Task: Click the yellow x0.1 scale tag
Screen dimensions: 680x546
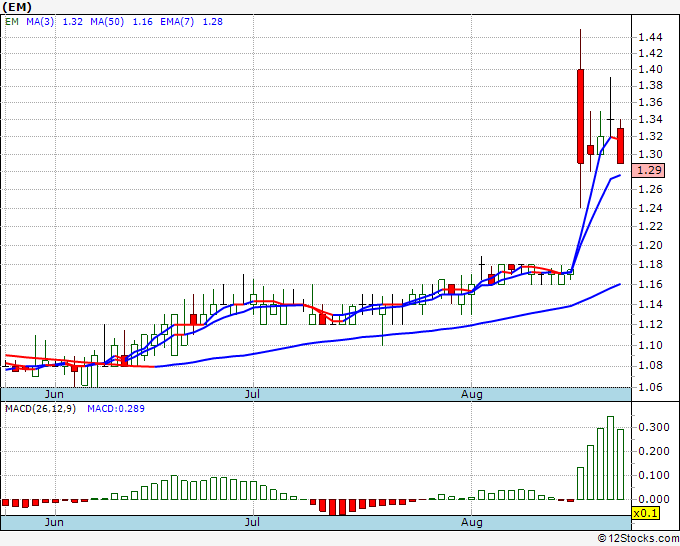Action: (x=646, y=513)
